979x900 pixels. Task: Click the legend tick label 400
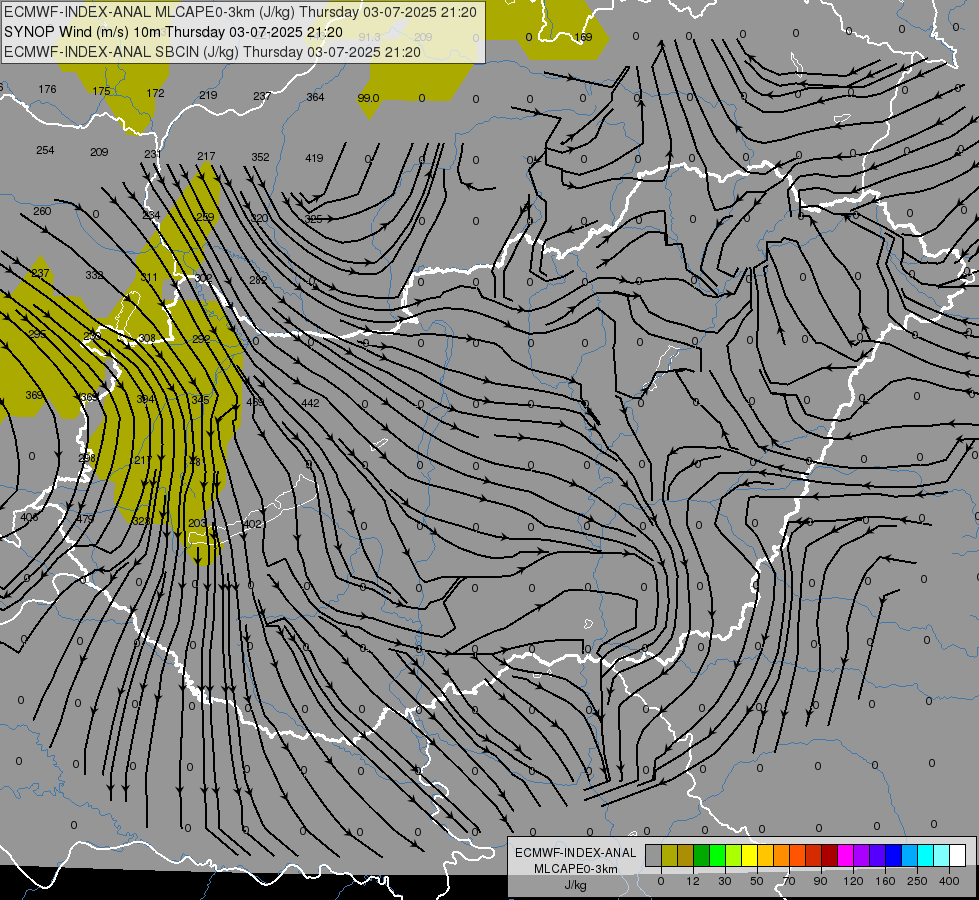point(949,881)
